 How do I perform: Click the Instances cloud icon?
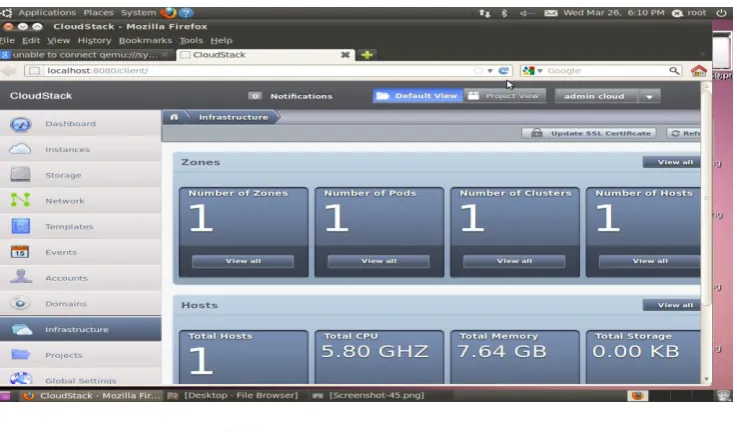[x=20, y=149]
